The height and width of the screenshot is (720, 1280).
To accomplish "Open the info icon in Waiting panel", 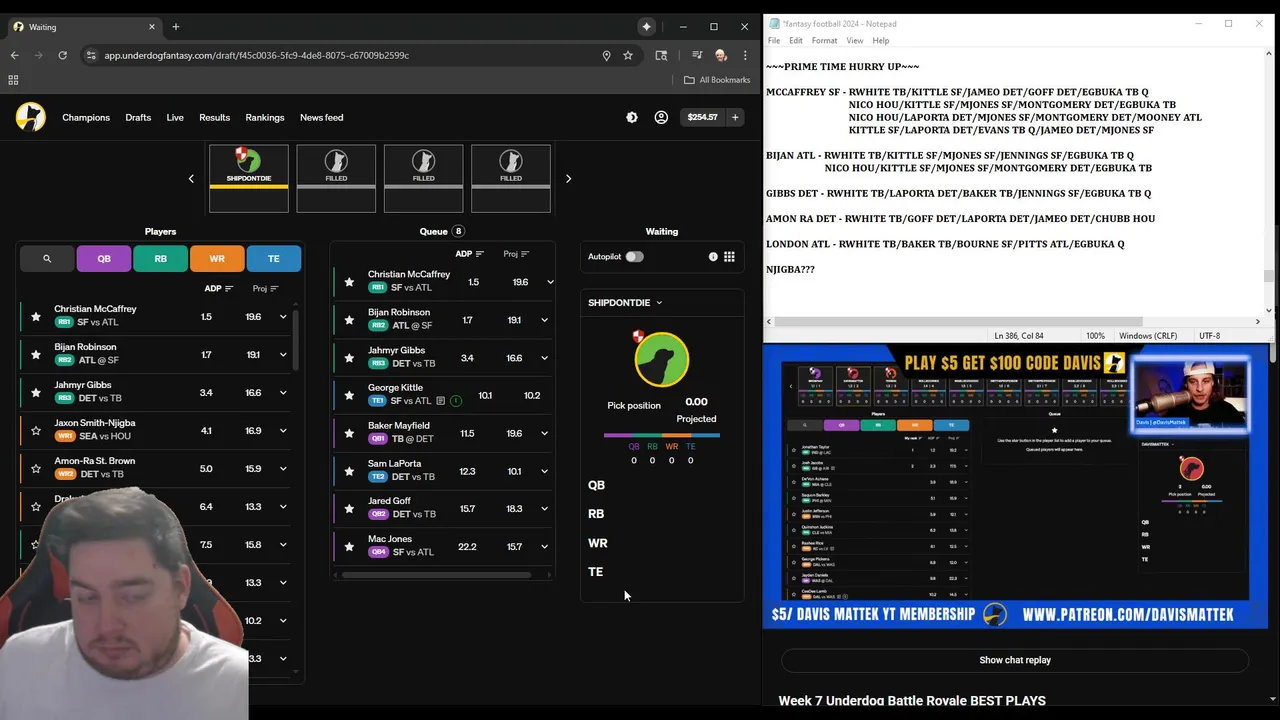I will coord(713,257).
